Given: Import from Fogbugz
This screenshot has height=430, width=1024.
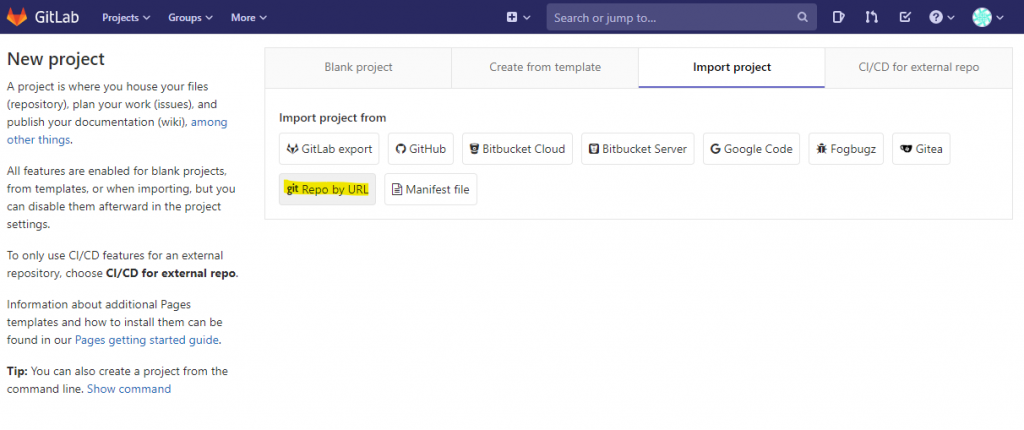Looking at the screenshot, I should 846,149.
